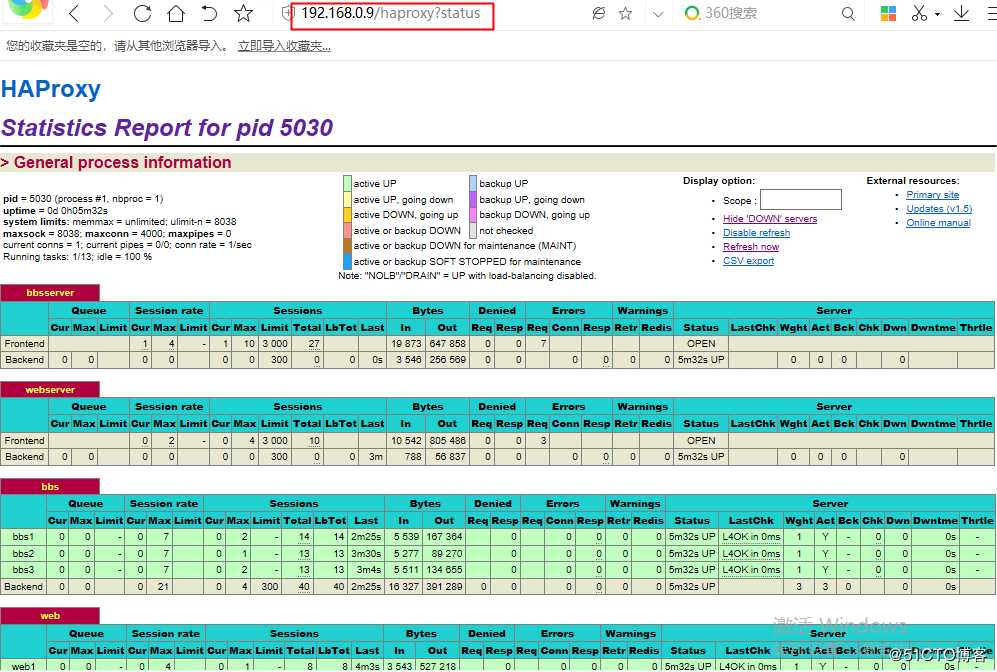Click the uptime = 0d 0h05m32s line
The image size is (997, 672).
pyautogui.click(x=55, y=210)
